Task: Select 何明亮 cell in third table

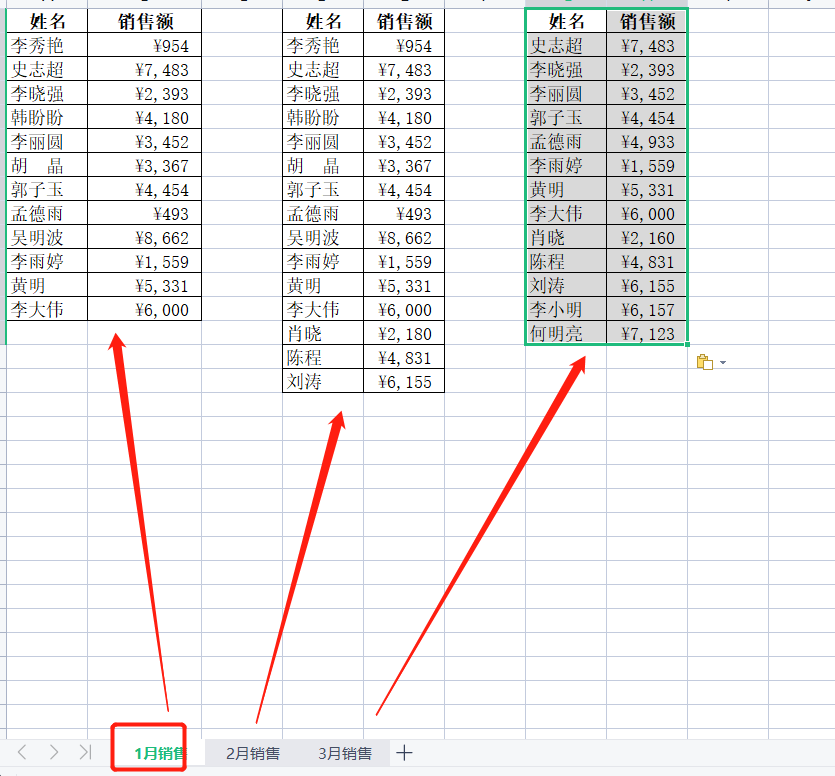Action: click(566, 333)
